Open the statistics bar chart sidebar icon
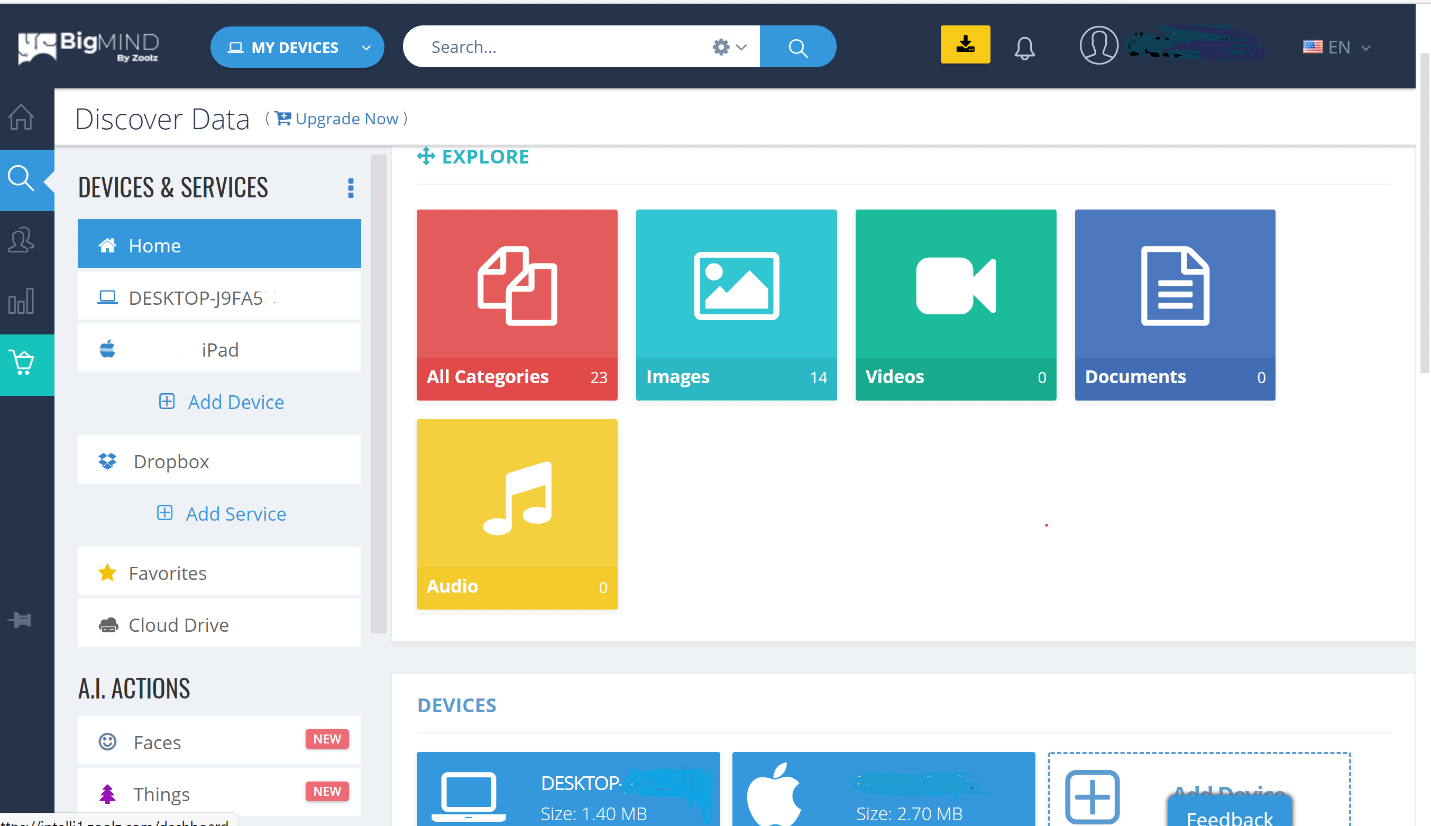1431x826 pixels. pos(21,301)
